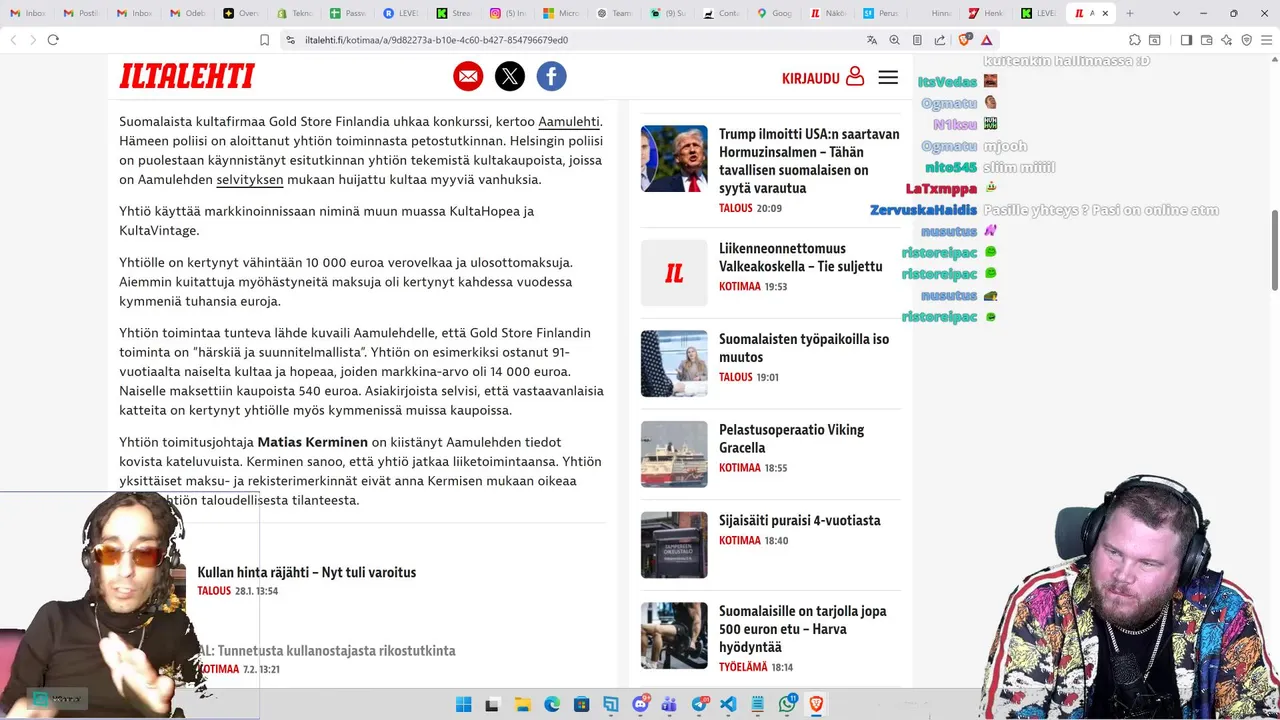Open Tunnetusta kullanostajasta rikostutkinta article
This screenshot has width=1280, height=720.
(x=327, y=651)
